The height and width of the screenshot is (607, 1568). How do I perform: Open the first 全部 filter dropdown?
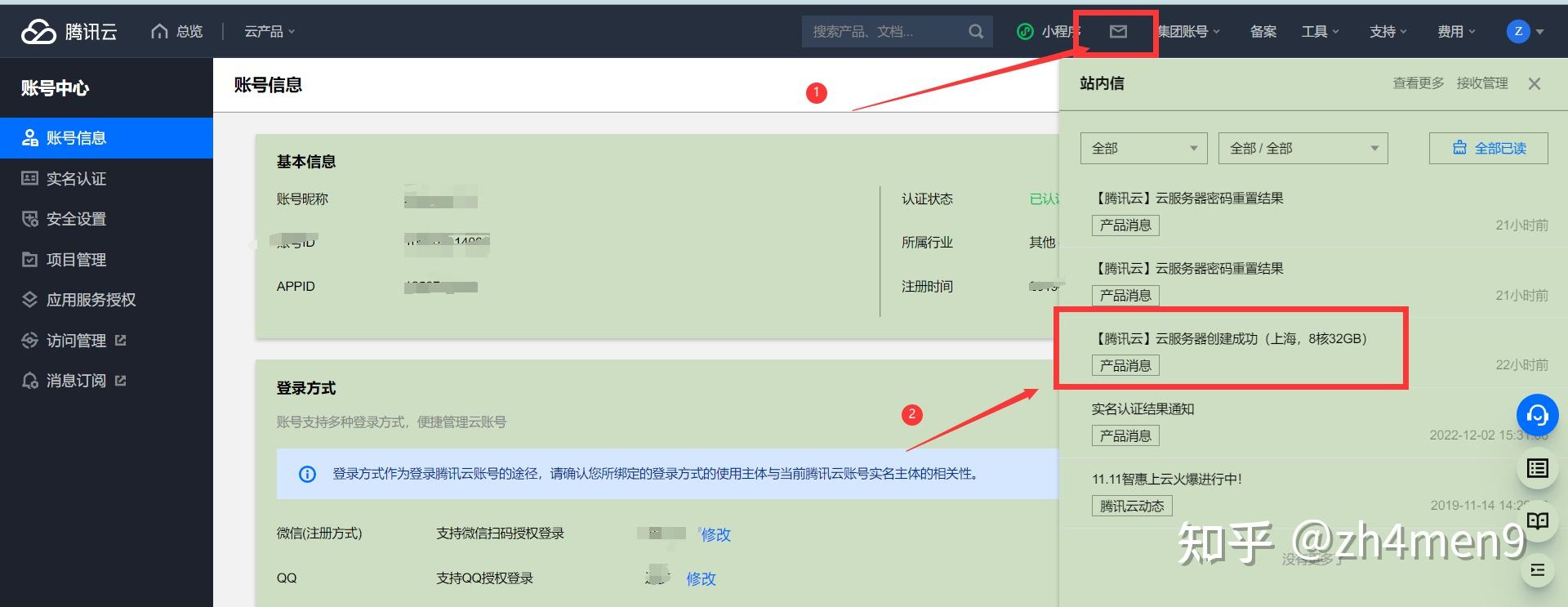click(1143, 148)
